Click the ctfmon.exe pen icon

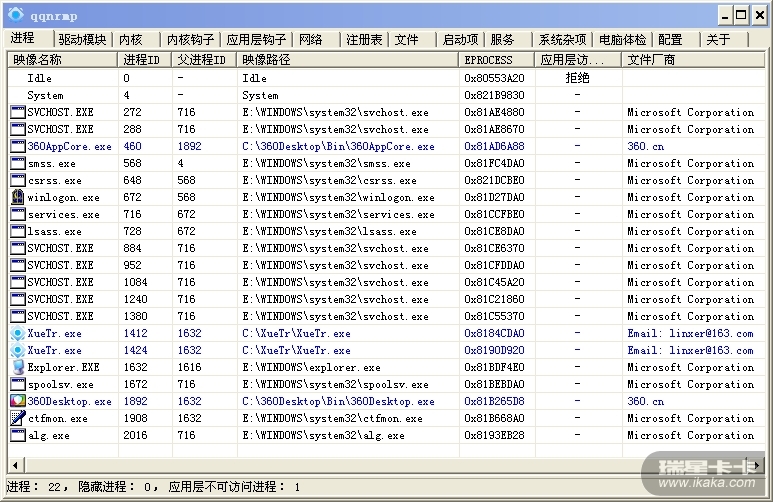(x=18, y=418)
